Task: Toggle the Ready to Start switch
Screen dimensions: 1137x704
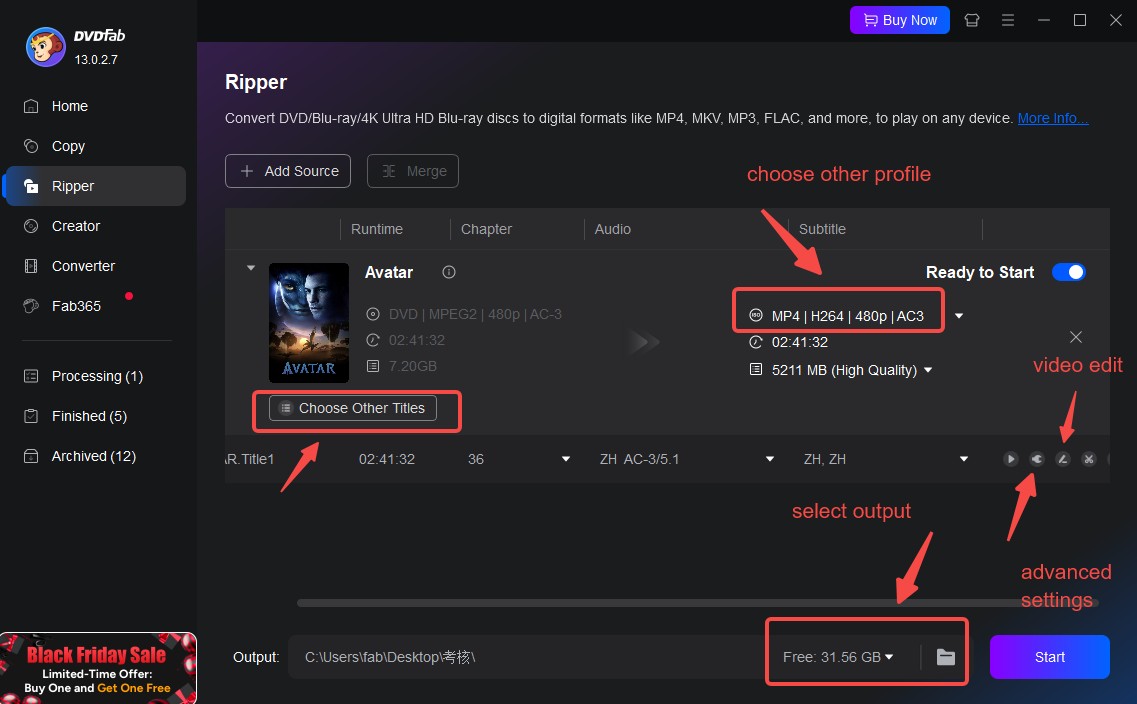Action: [1068, 271]
